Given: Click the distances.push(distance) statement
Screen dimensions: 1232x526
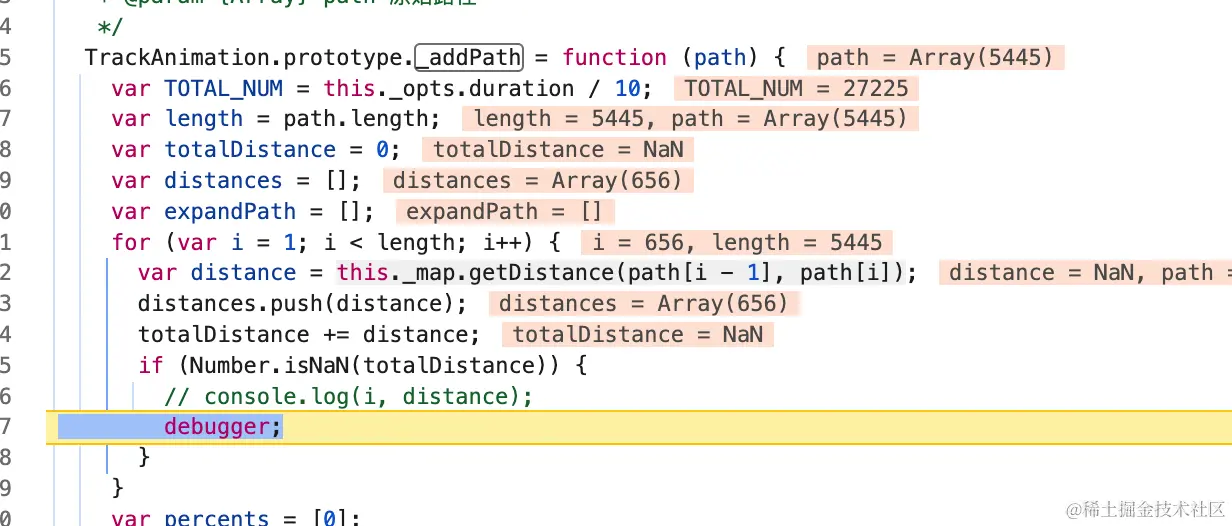Looking at the screenshot, I should click(x=302, y=304).
